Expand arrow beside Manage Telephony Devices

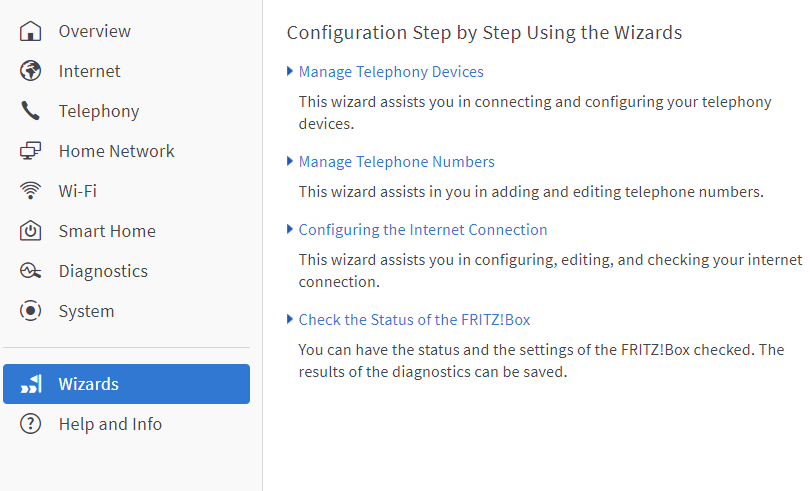pos(290,71)
